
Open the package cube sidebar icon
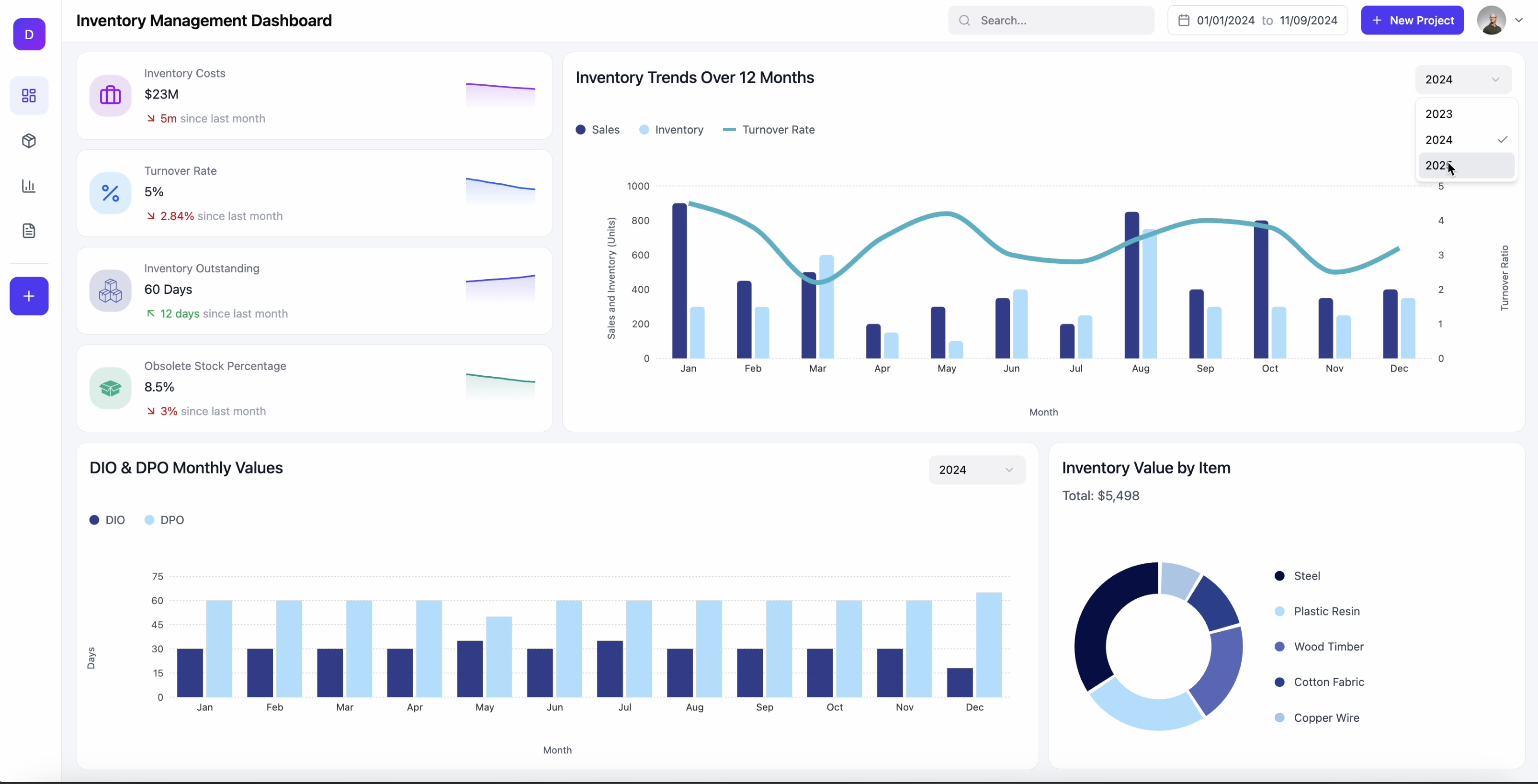click(x=29, y=141)
